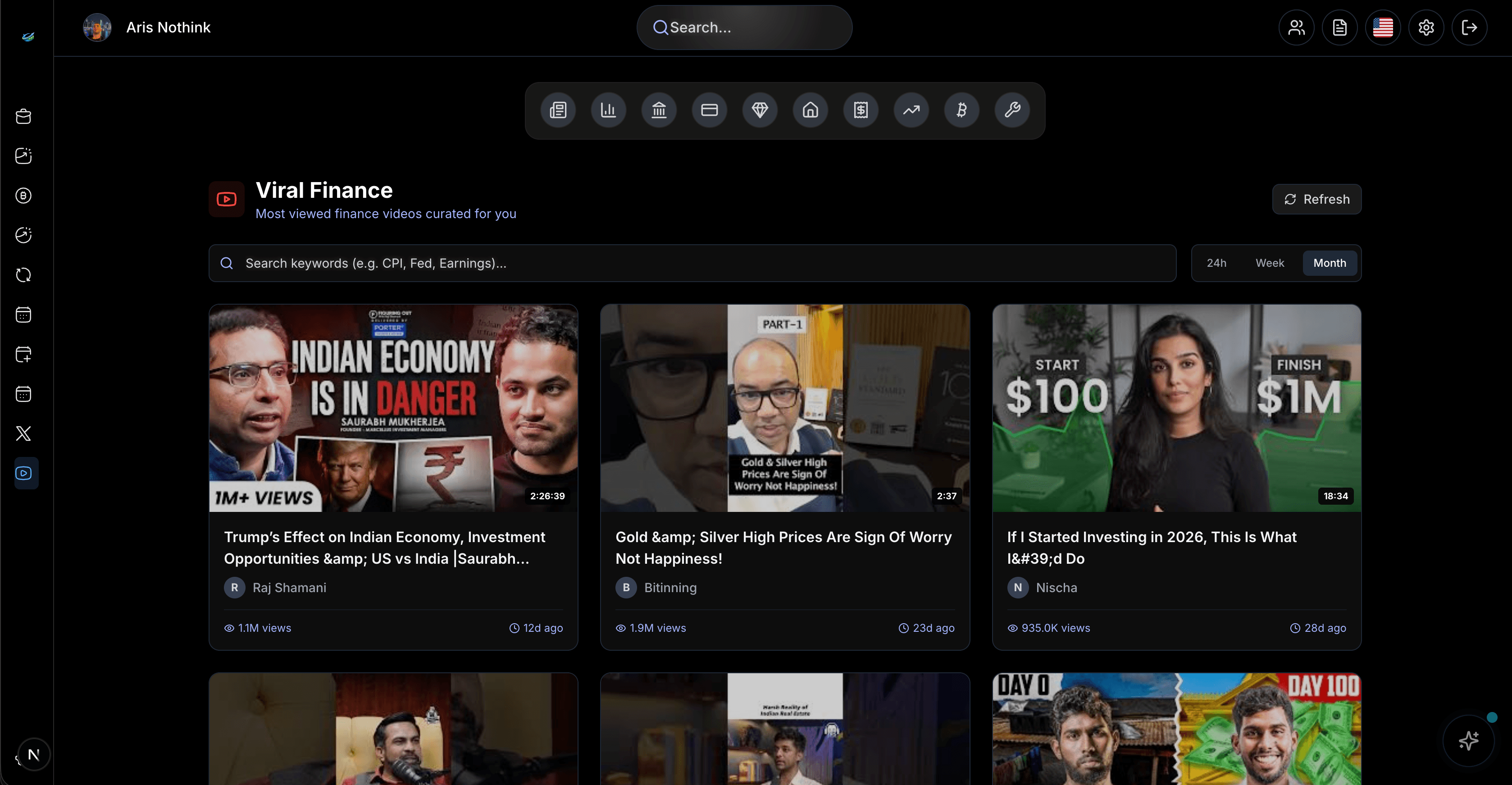Select the credit card category icon

click(709, 110)
